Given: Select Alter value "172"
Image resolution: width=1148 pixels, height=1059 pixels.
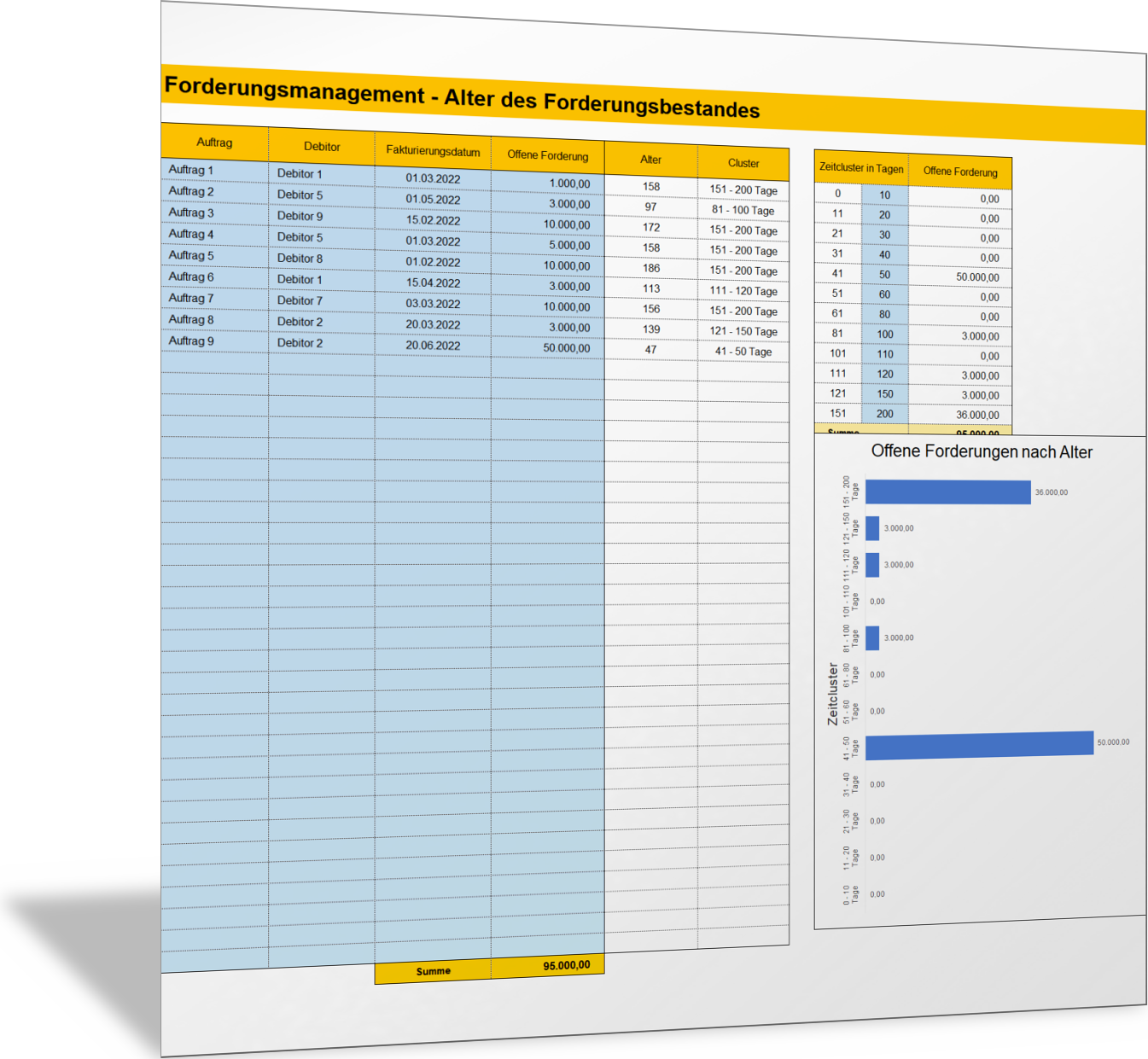Looking at the screenshot, I should (x=651, y=227).
